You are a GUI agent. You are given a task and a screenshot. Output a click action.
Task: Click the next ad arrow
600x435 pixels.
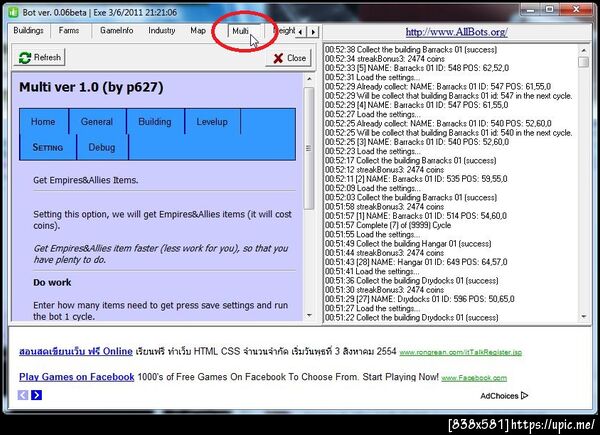(x=36, y=395)
